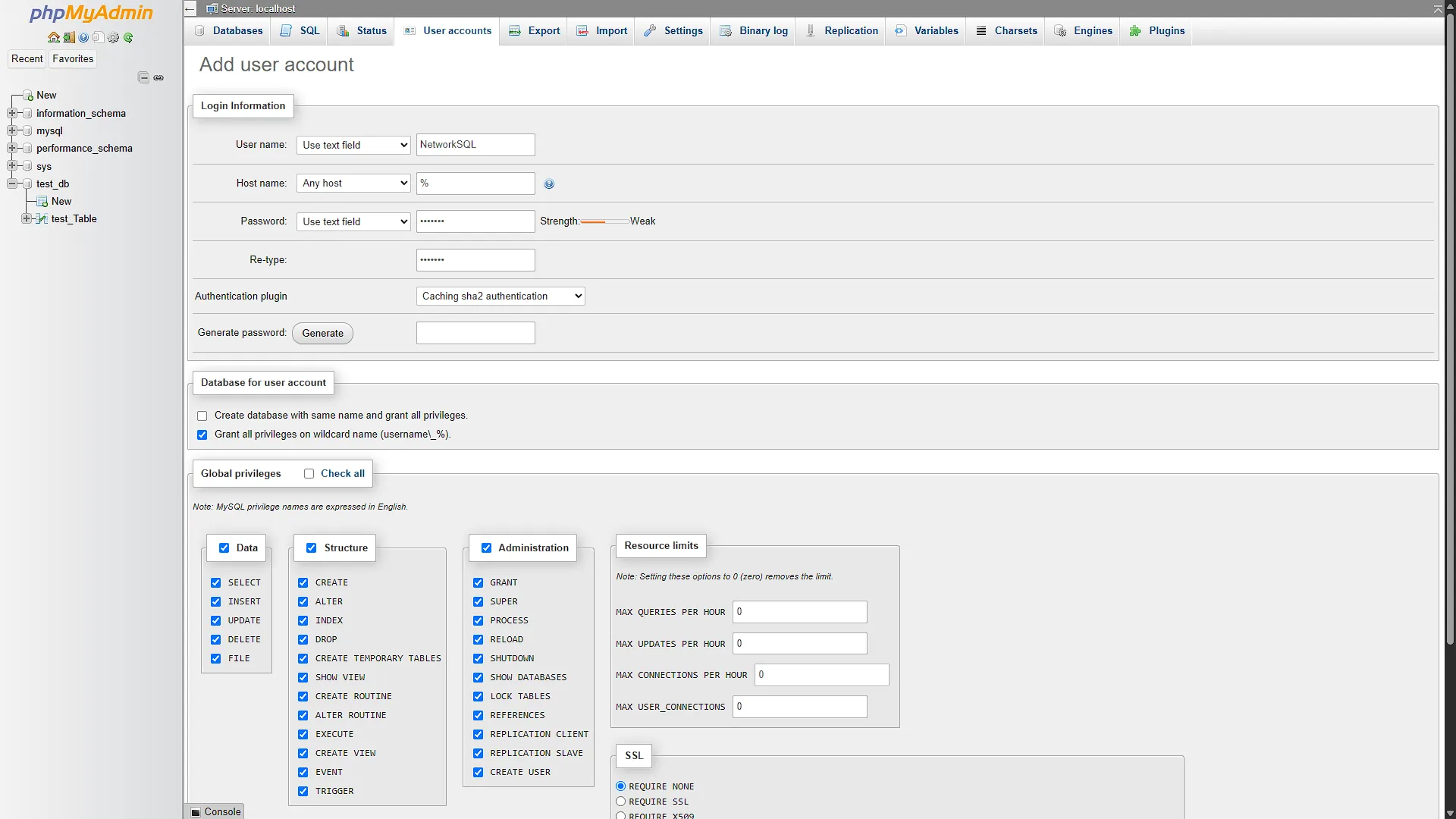This screenshot has width=1456, height=819.
Task: Go to the Variables tab
Action: point(926,31)
